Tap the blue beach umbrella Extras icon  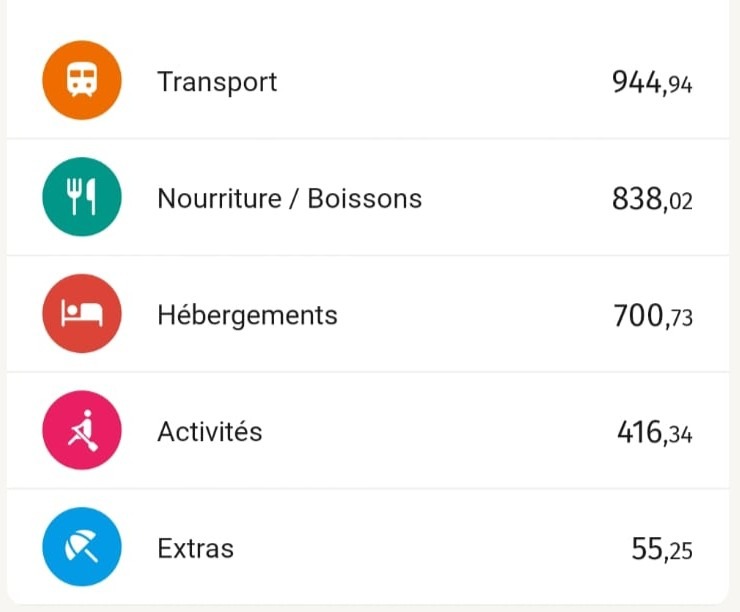[x=82, y=546]
